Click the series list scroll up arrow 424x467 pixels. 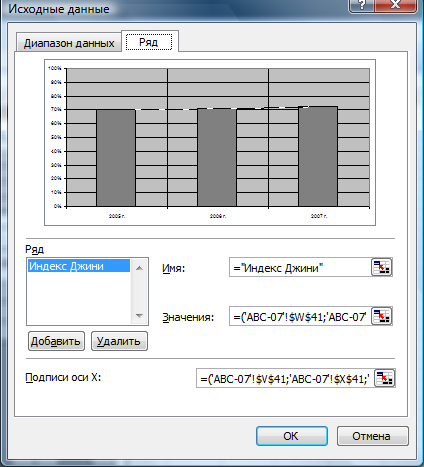point(139,268)
